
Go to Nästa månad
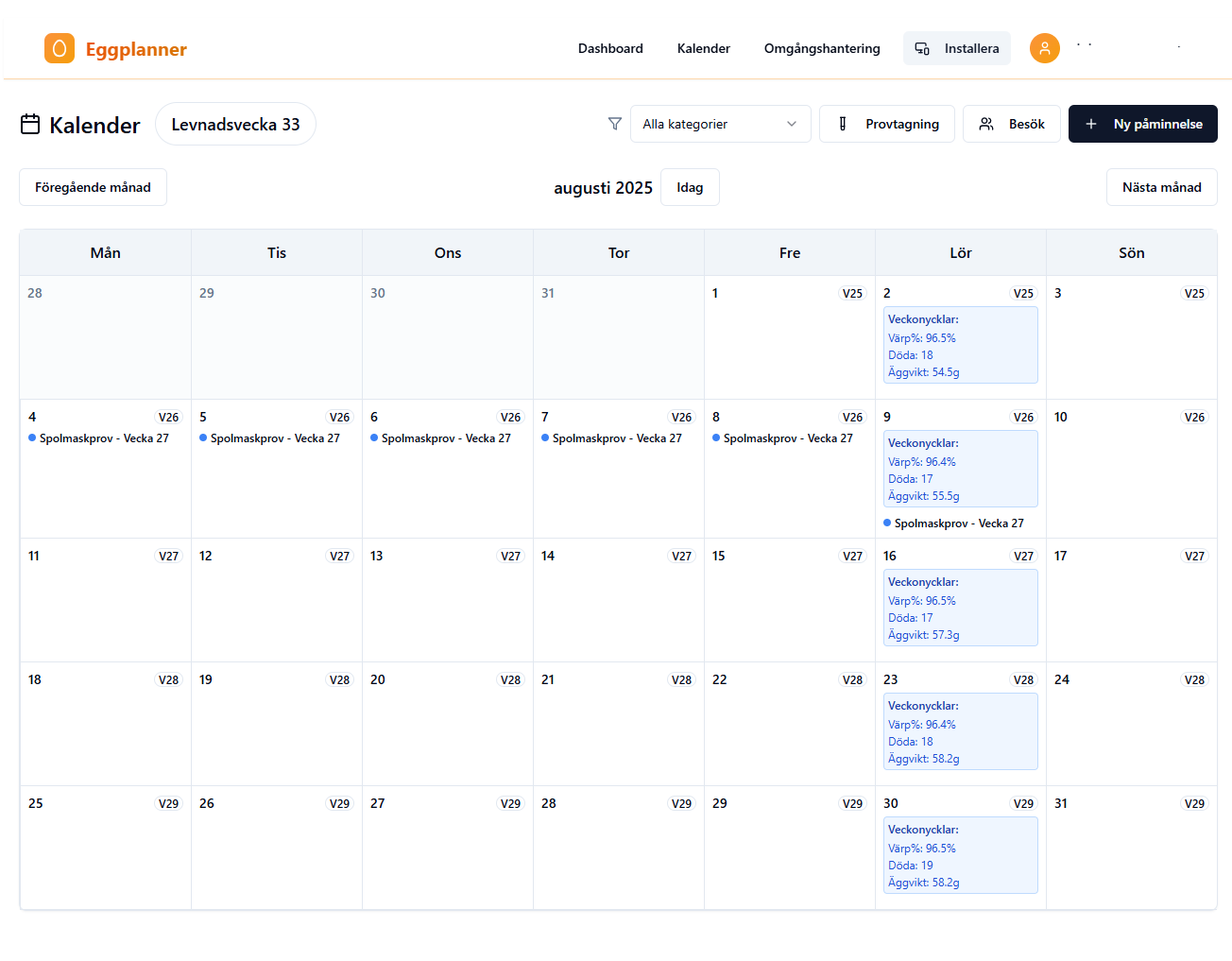tap(1162, 187)
